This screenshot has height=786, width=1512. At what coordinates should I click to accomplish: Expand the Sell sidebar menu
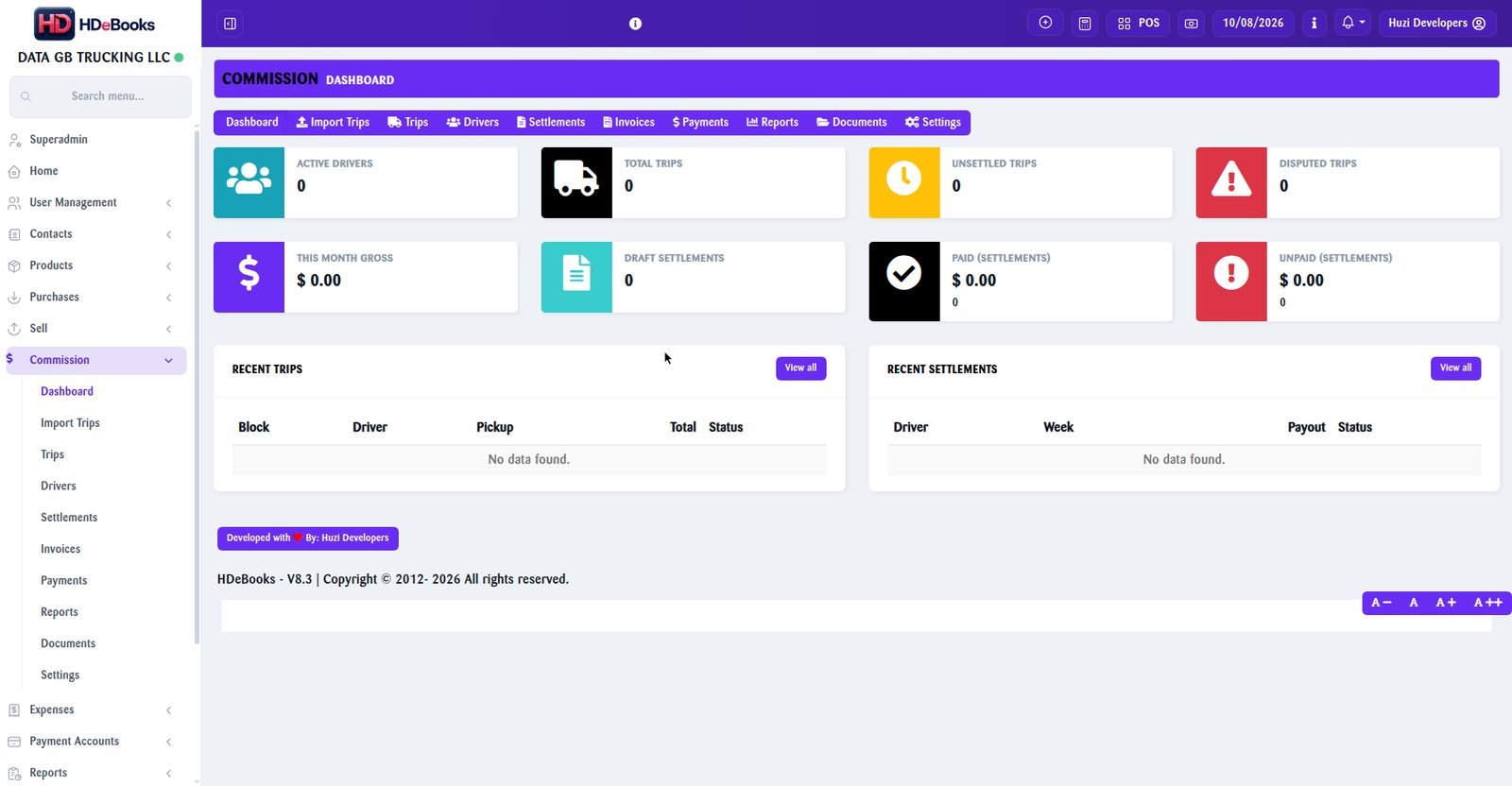[94, 329]
